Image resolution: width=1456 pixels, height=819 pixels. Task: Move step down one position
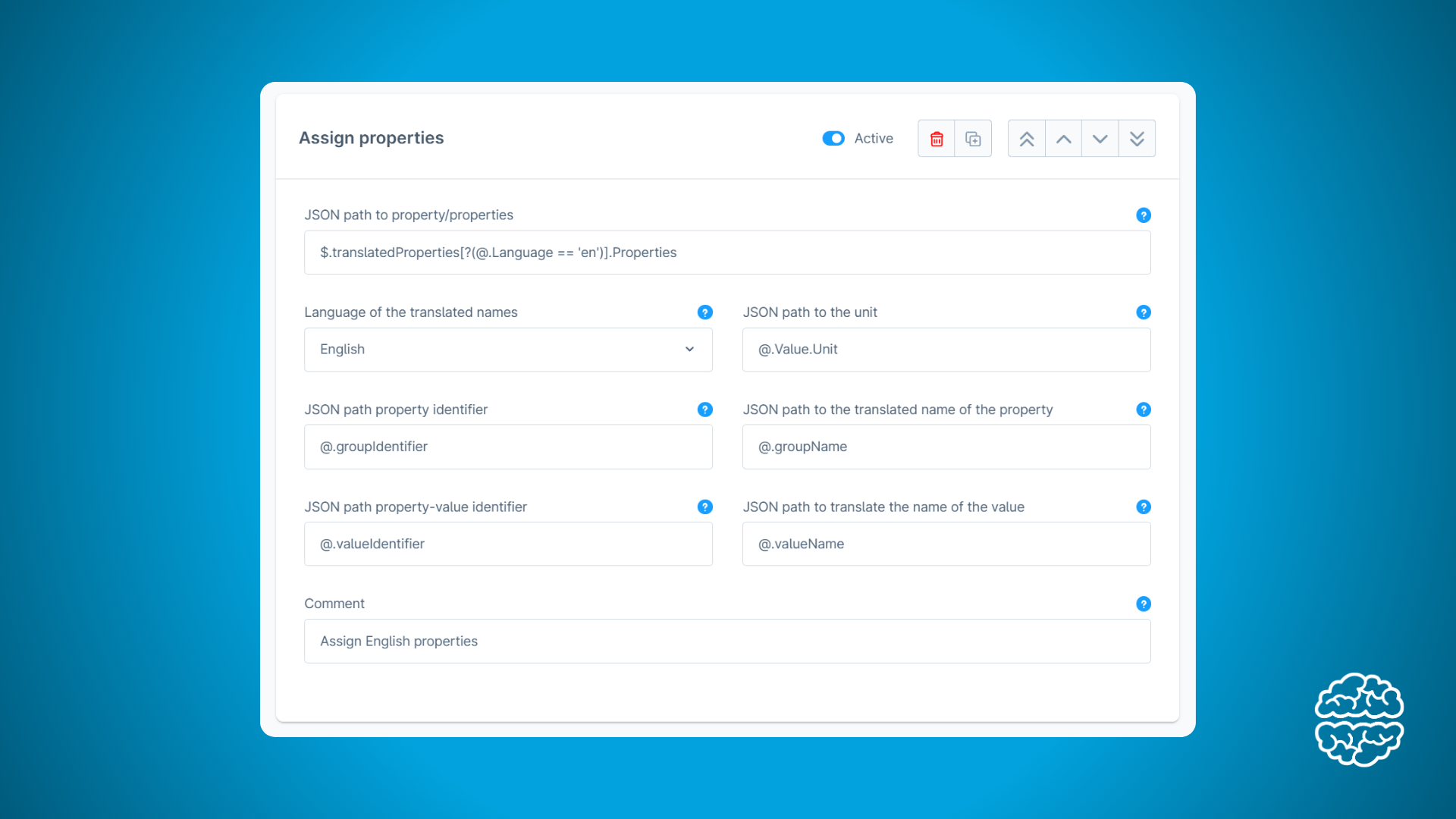[x=1100, y=139]
